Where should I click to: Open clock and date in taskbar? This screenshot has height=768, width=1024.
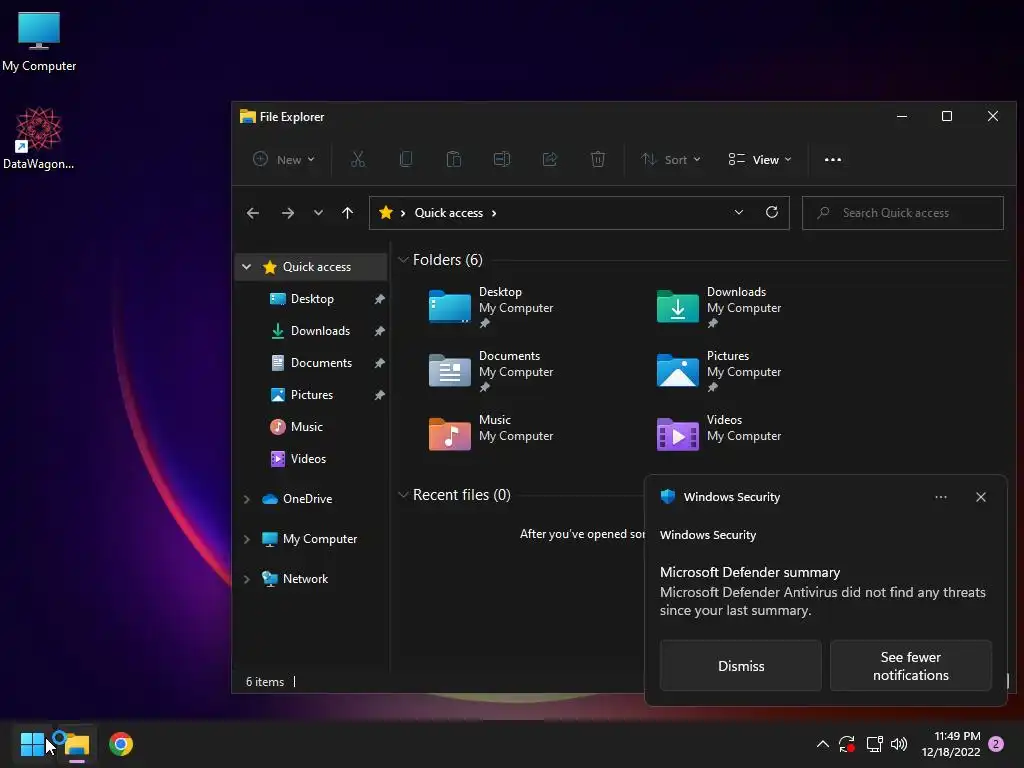[x=951, y=744]
